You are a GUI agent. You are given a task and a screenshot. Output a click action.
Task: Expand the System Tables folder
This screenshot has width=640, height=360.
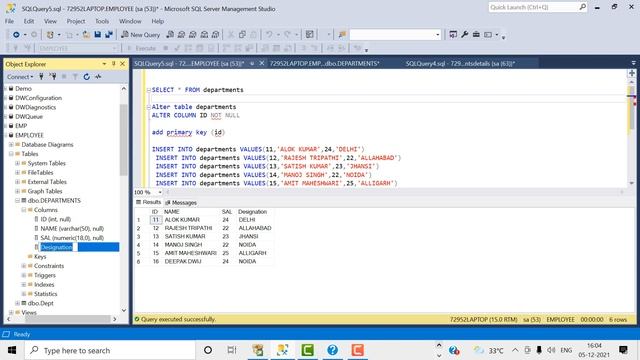pyautogui.click(x=18, y=163)
